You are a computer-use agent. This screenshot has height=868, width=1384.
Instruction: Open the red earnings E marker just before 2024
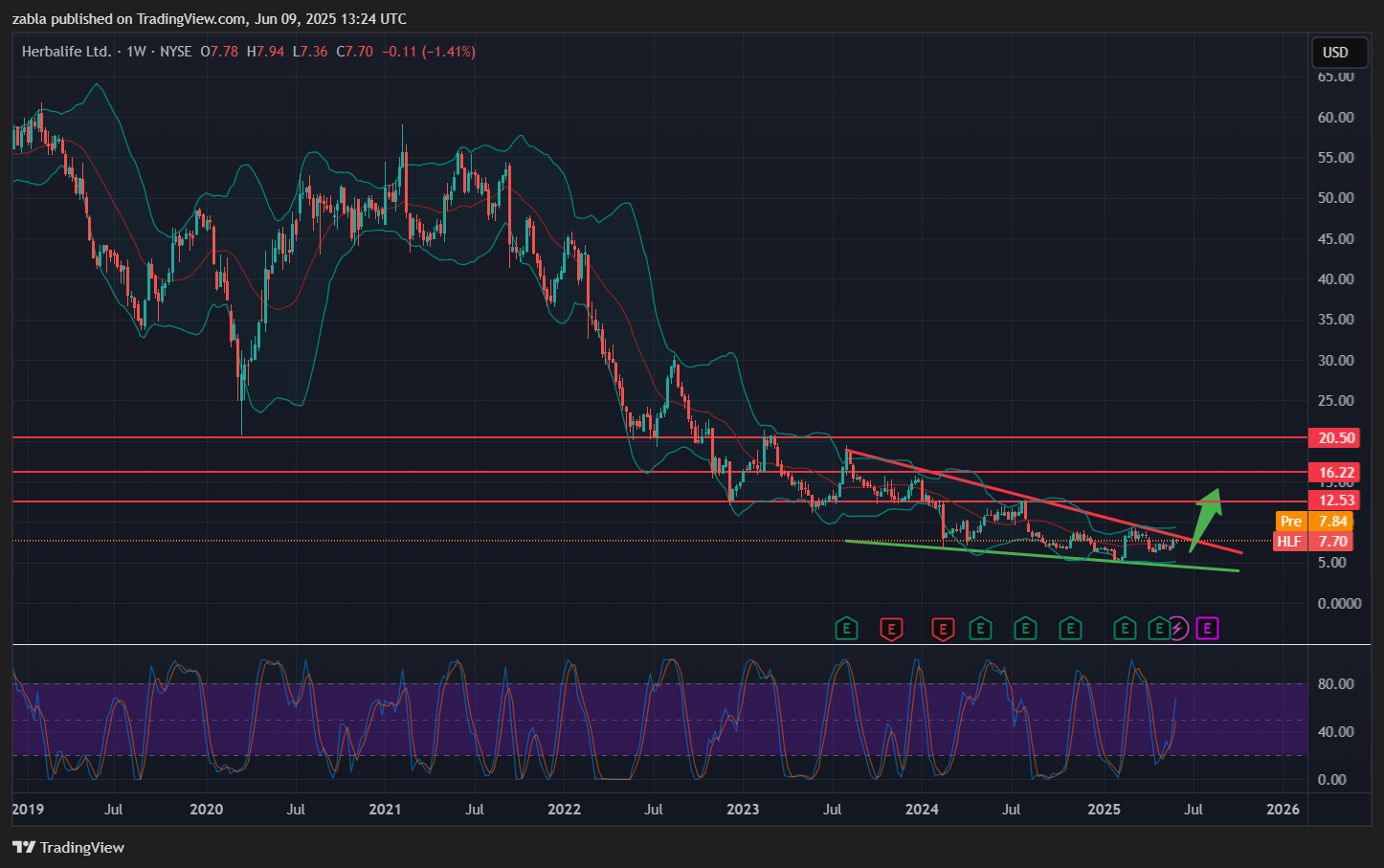coord(891,629)
